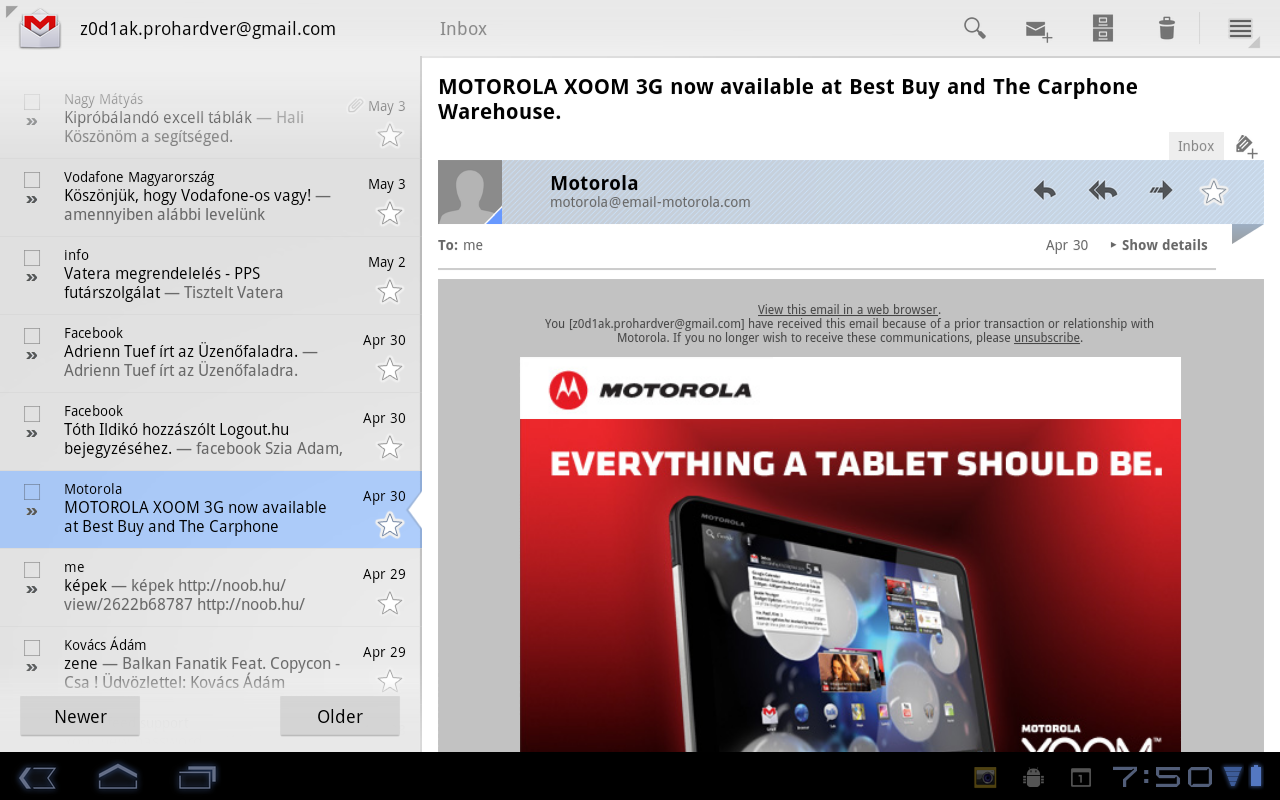Open the Adrienn Tuef Facebook email

(x=200, y=353)
